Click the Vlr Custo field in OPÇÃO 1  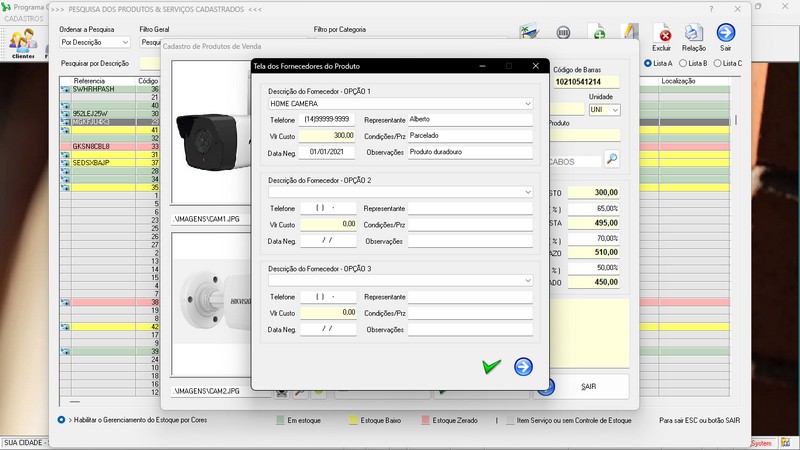(327, 135)
